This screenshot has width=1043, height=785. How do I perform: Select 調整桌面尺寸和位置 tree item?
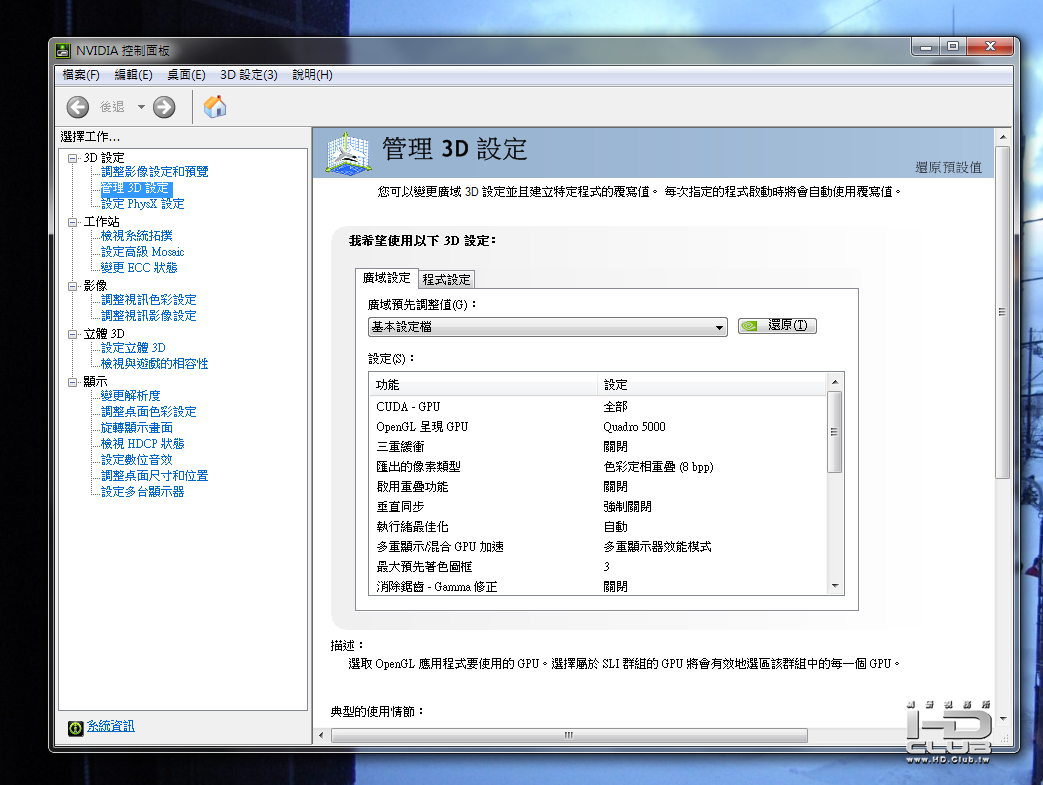click(x=154, y=476)
